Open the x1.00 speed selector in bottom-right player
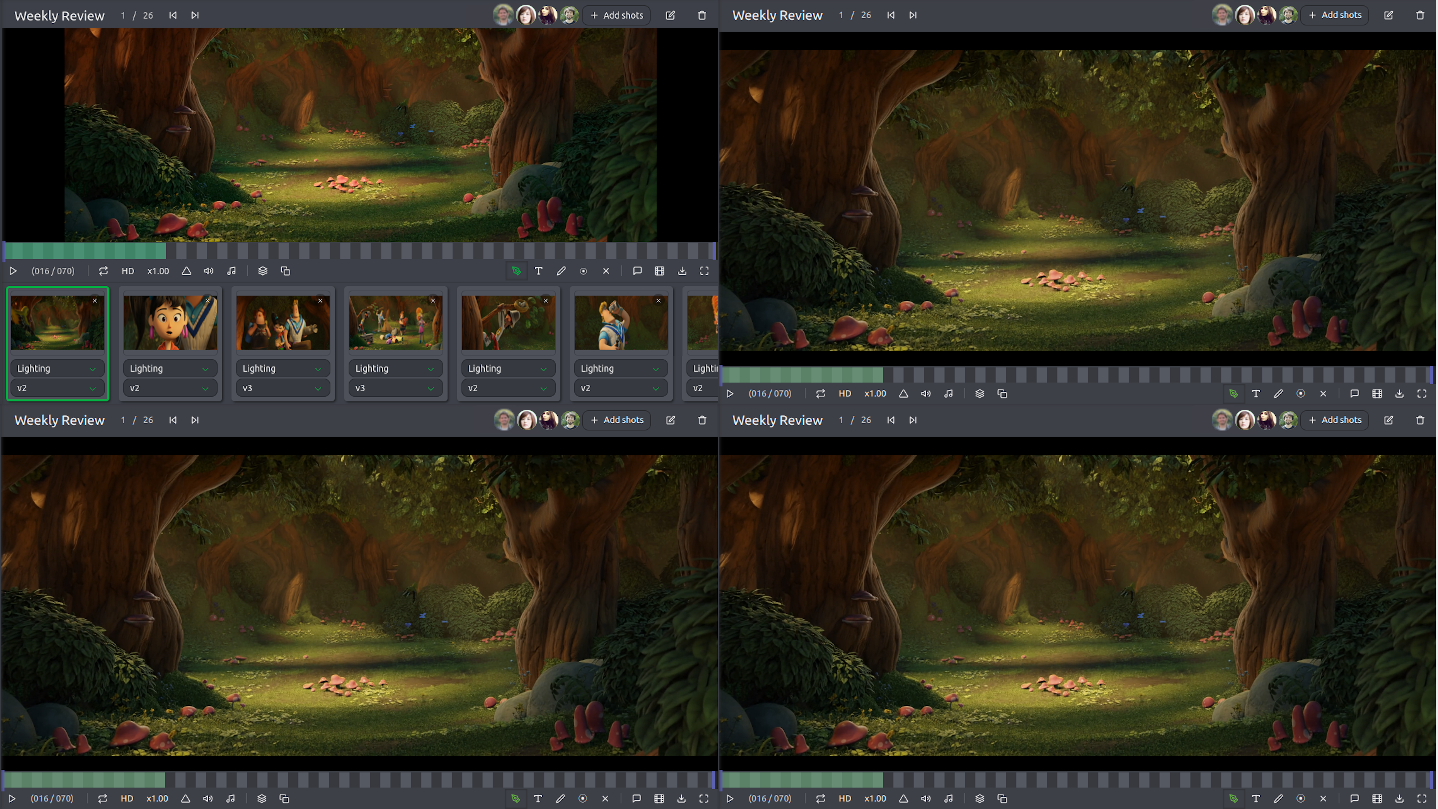 pyautogui.click(x=876, y=799)
